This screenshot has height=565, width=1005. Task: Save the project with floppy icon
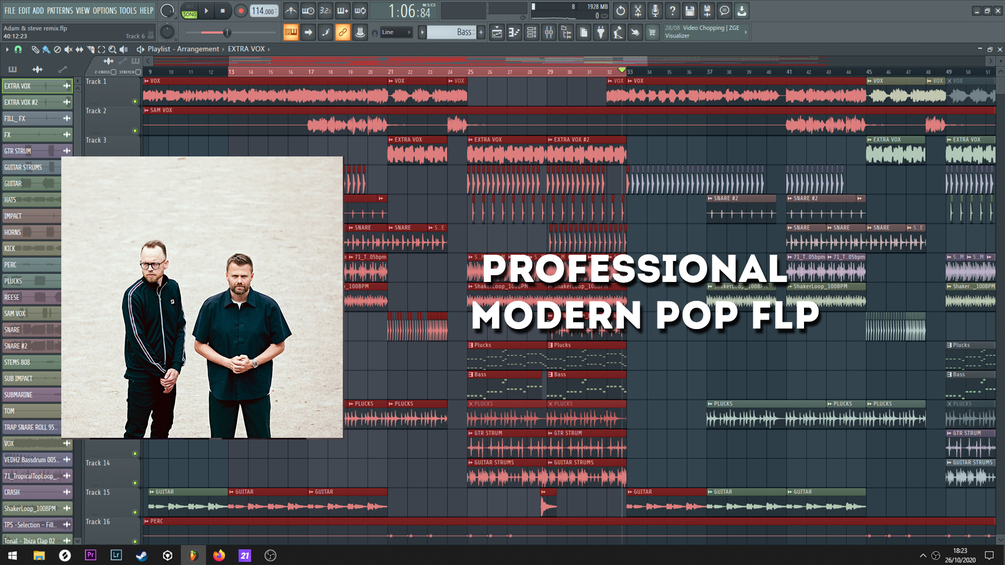[690, 11]
